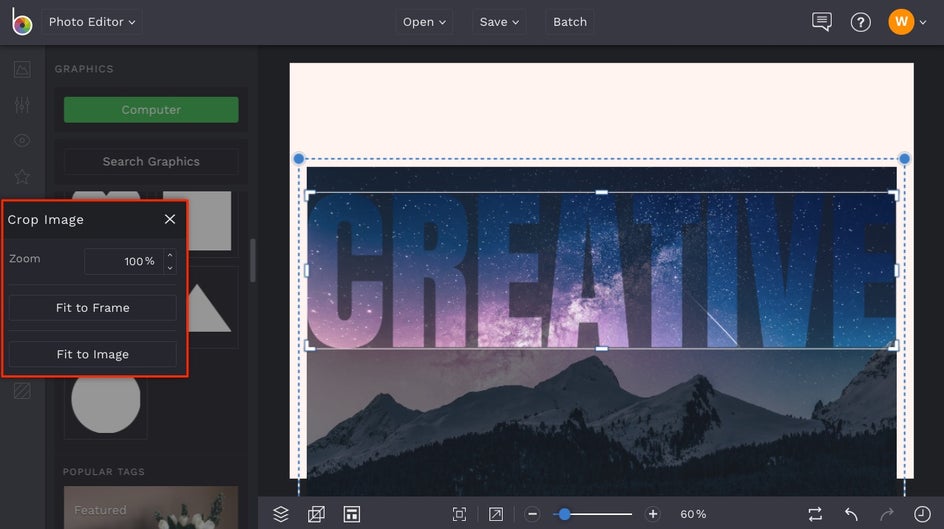Image resolution: width=944 pixels, height=529 pixels.
Task: Click Fit to Frame button
Action: tap(93, 308)
